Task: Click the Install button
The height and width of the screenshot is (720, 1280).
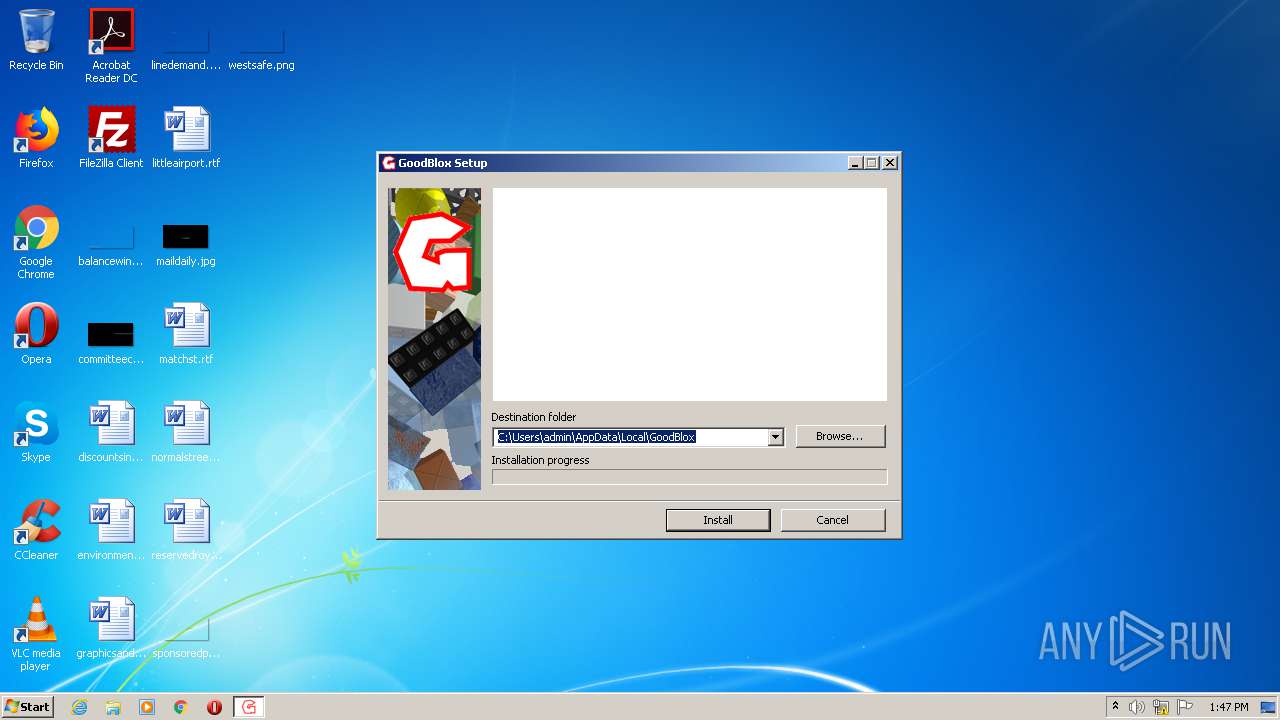Action: pyautogui.click(x=718, y=520)
